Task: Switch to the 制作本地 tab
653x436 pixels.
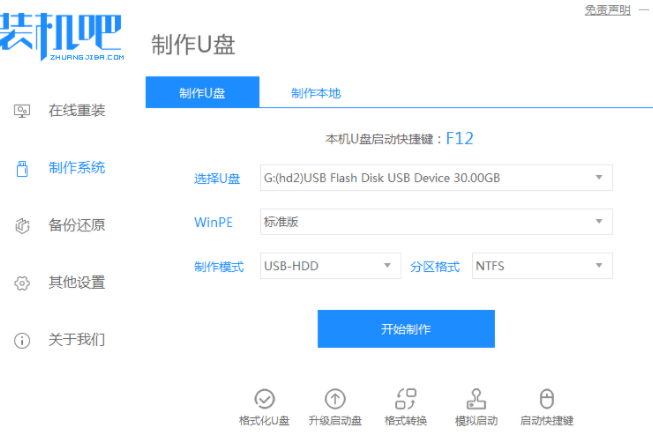Action: [x=316, y=93]
